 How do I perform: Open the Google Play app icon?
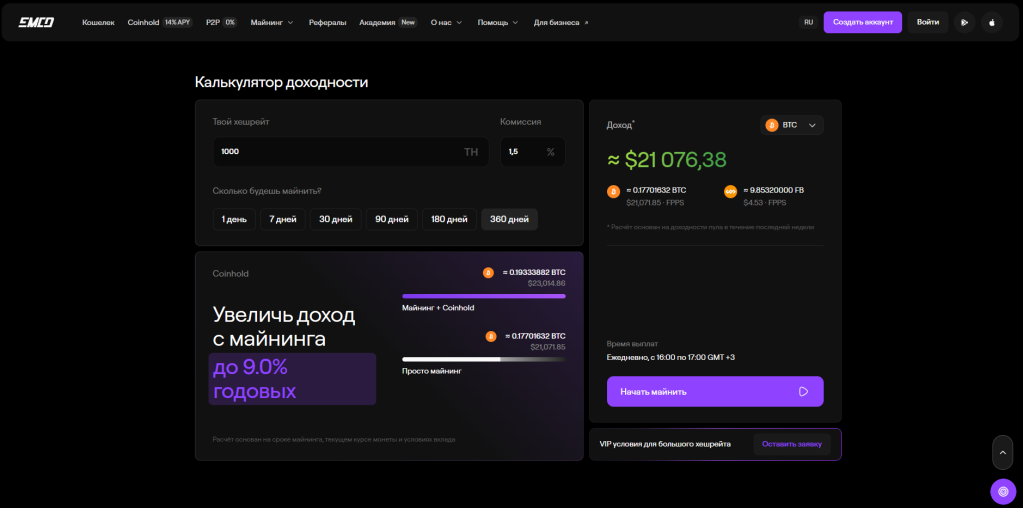(x=964, y=22)
